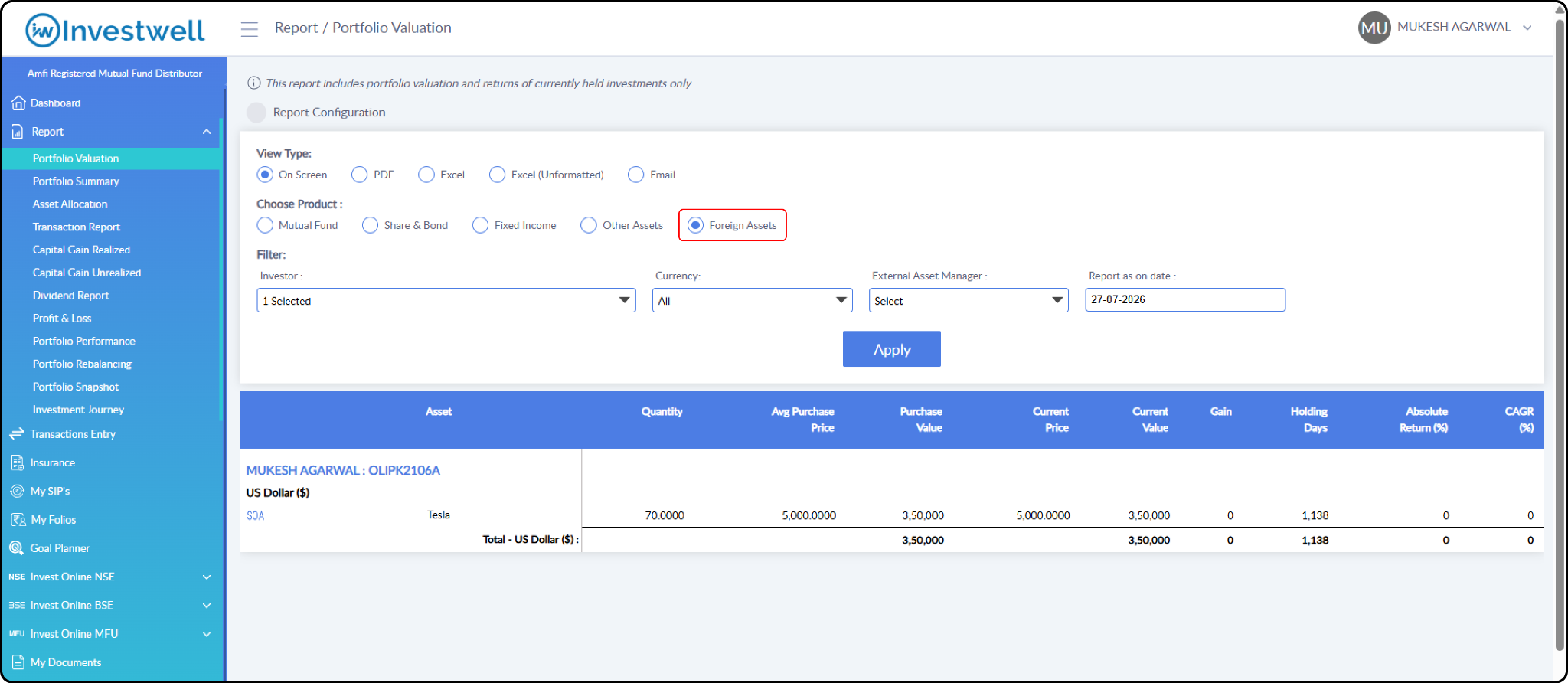Click the Goal Planner icon
This screenshot has height=683, width=1568.
(x=17, y=548)
